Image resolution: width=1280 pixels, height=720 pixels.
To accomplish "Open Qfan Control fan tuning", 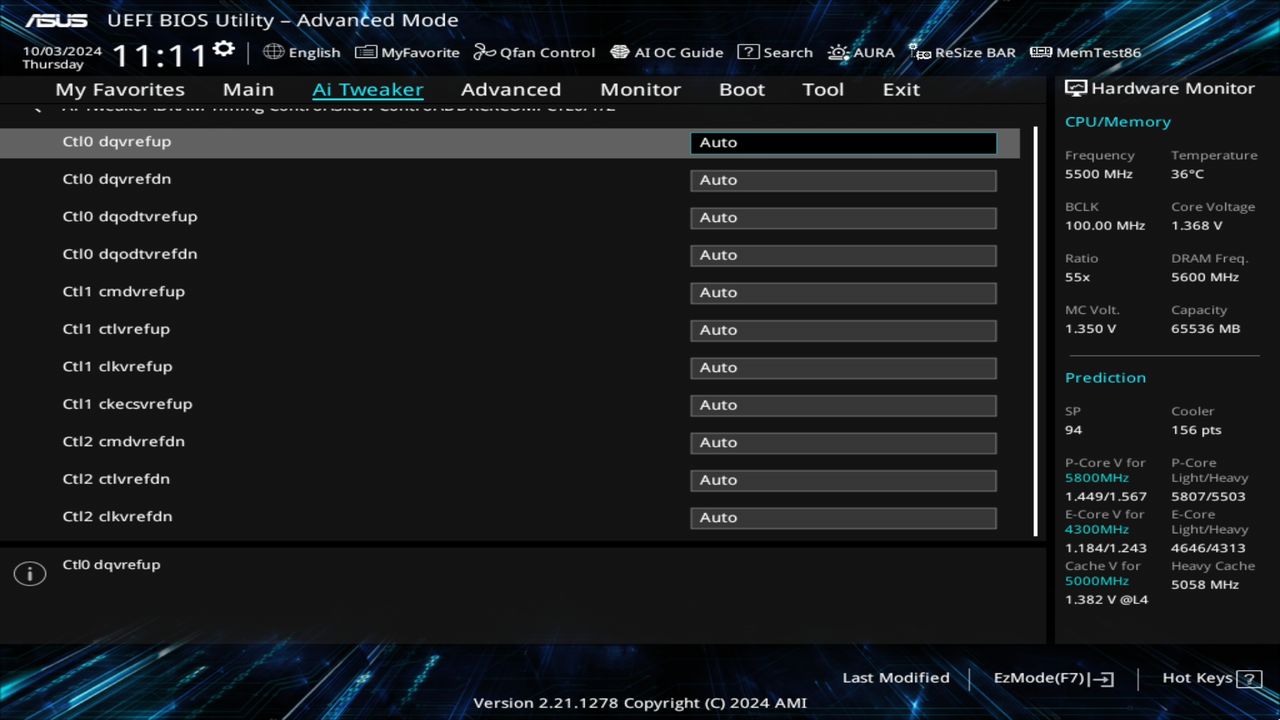I will [x=534, y=52].
